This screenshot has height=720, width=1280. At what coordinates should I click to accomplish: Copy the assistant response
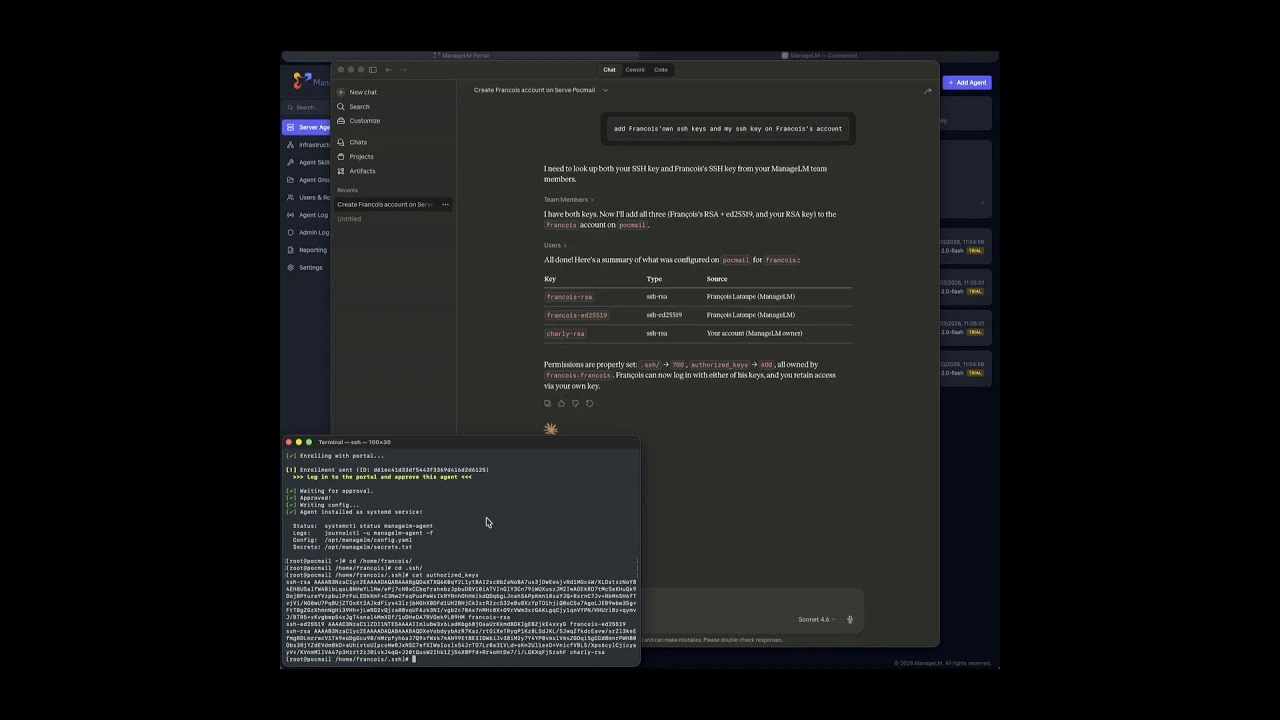coord(547,403)
